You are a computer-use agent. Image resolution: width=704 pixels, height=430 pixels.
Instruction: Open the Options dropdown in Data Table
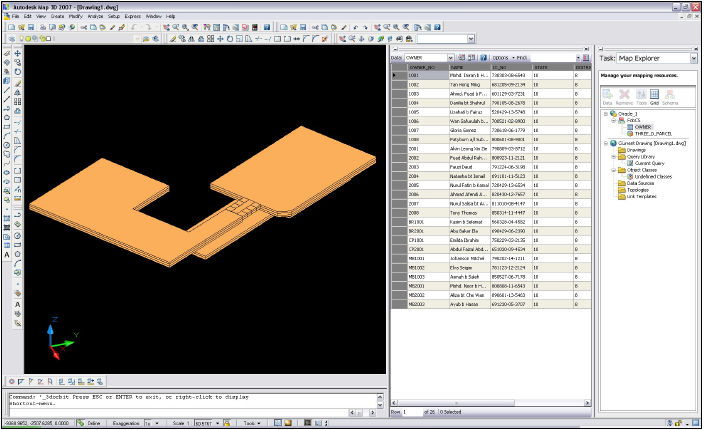(x=503, y=58)
